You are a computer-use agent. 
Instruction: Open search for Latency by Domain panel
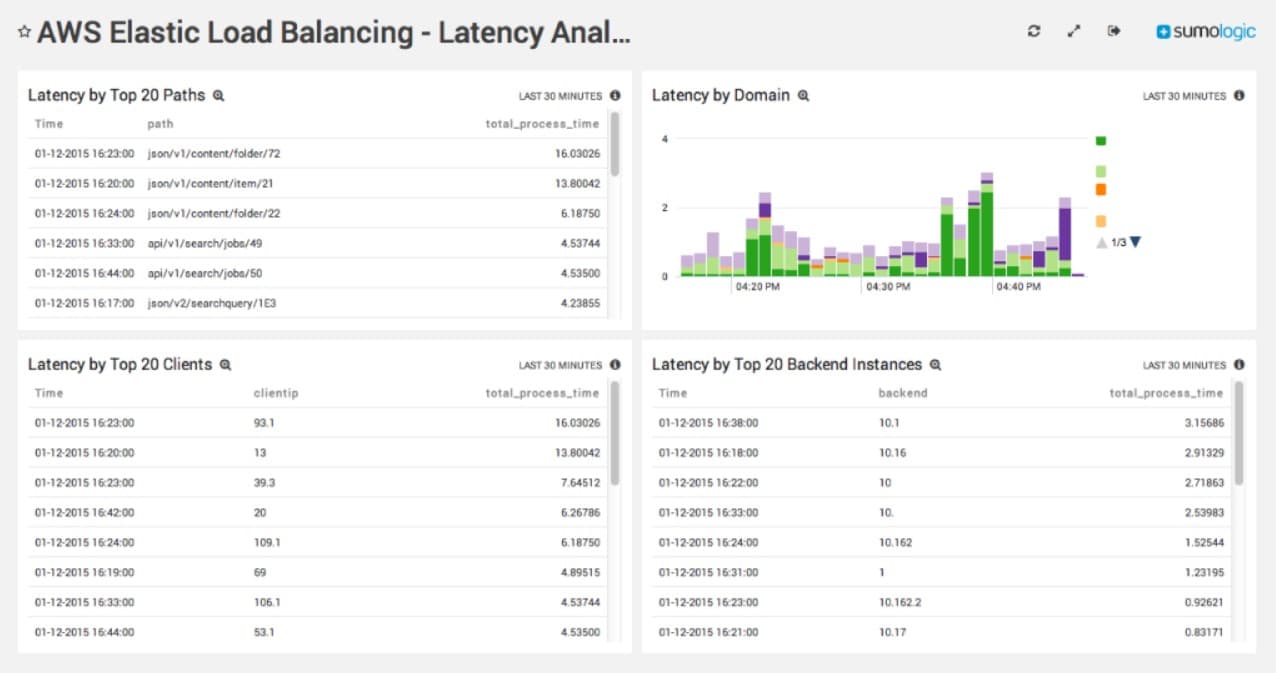(803, 96)
